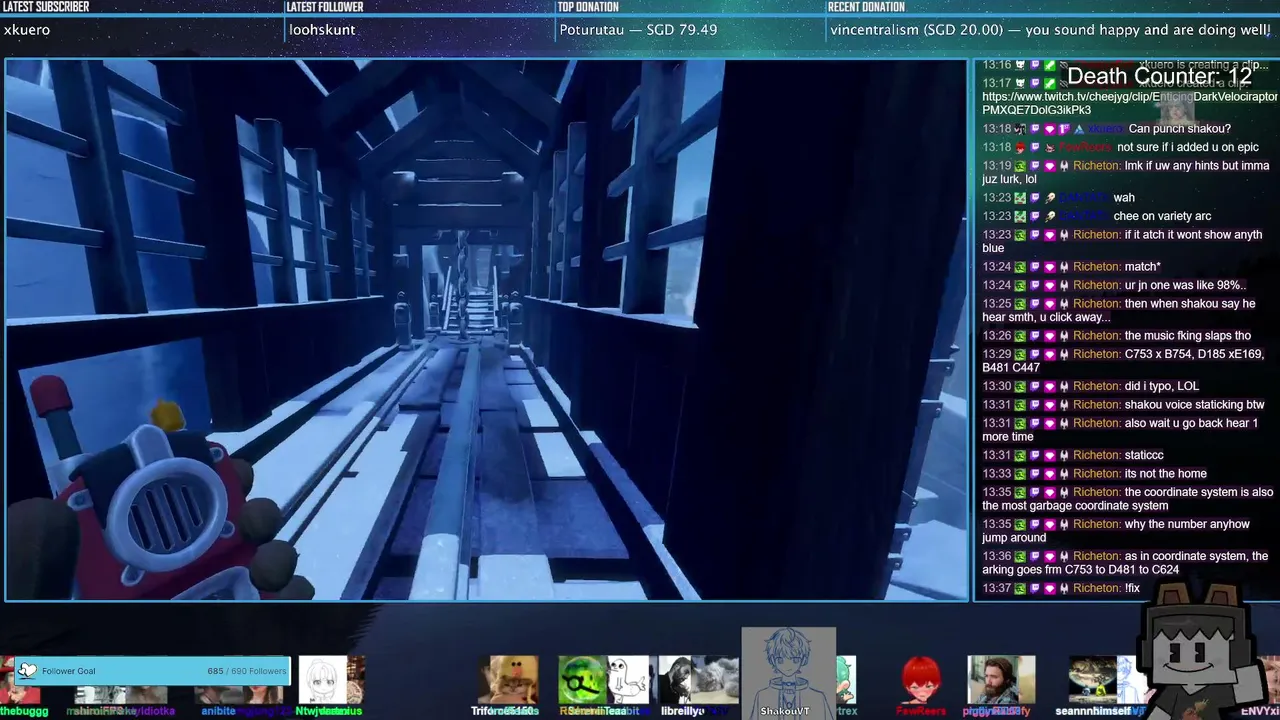1280x720 pixels.
Task: Click the green badge on "wah" message
Action: click(1020, 198)
